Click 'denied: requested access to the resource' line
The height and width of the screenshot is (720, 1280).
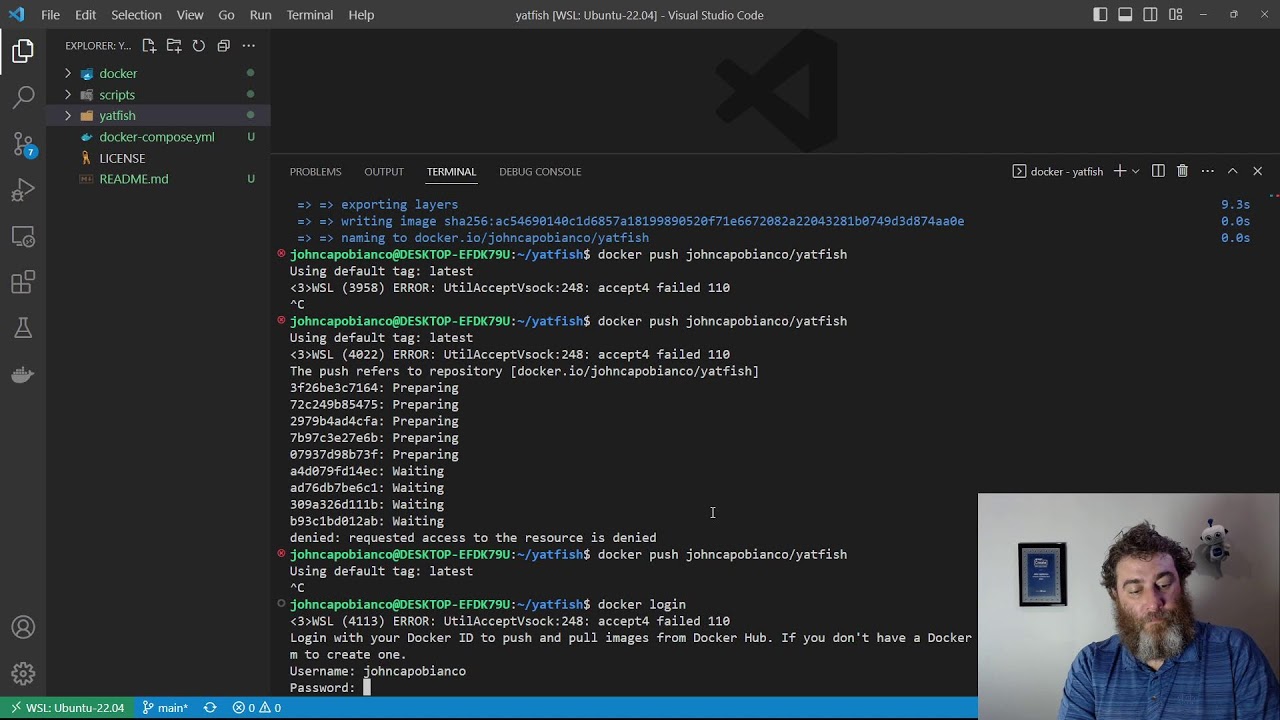(473, 538)
